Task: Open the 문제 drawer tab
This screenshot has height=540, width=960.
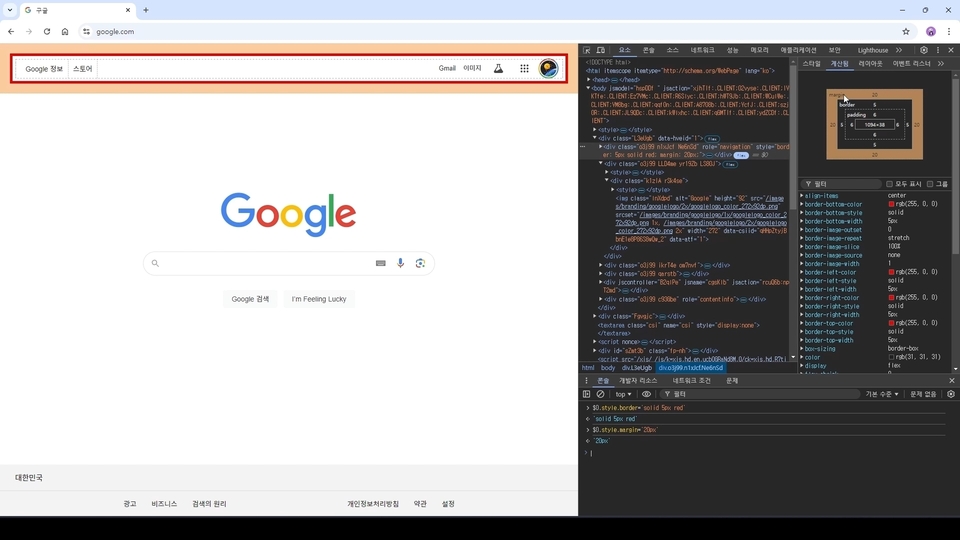Action: [732, 381]
